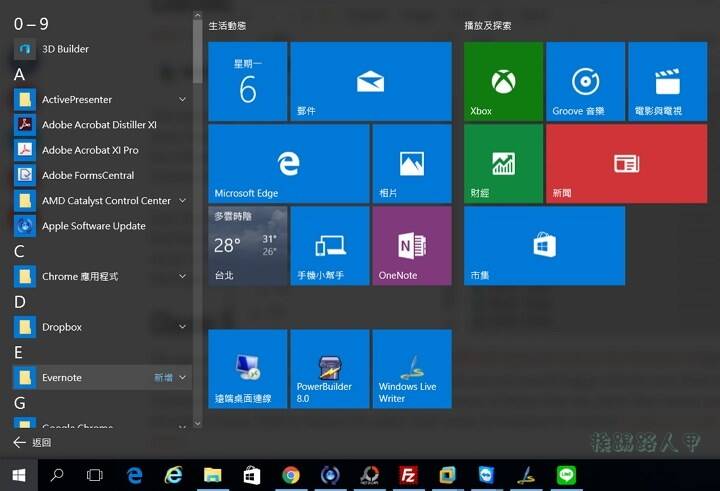The image size is (720, 491).
Task: Launch Apple Software Update
Action: click(x=102, y=226)
